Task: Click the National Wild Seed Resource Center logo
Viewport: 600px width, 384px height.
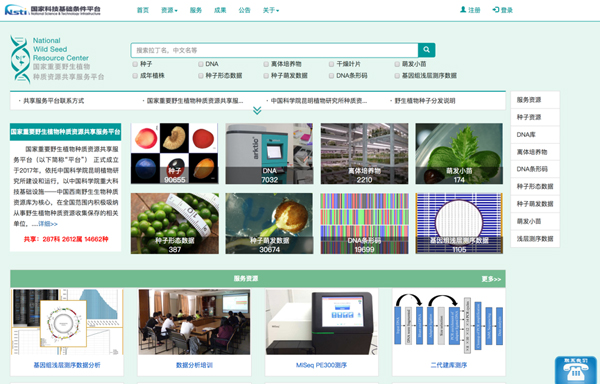Action: pyautogui.click(x=57, y=59)
